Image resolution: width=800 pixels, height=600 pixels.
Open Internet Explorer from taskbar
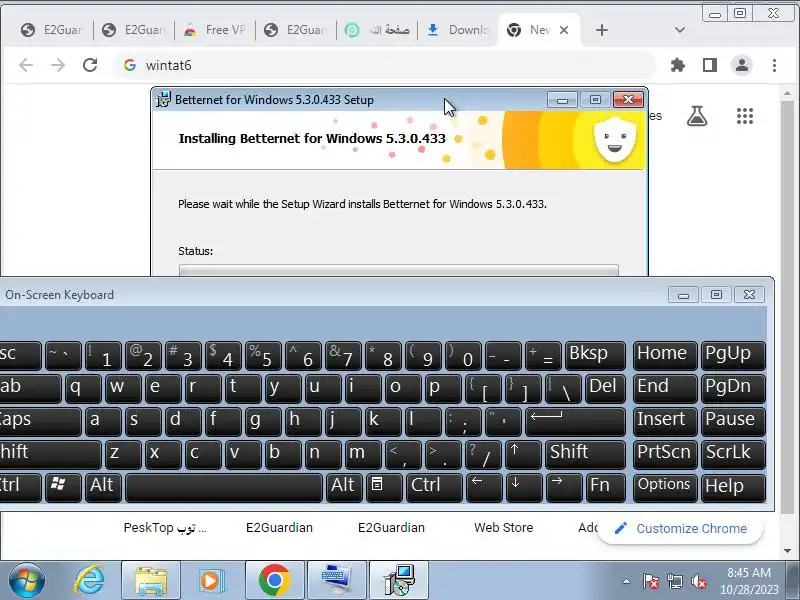pos(90,581)
